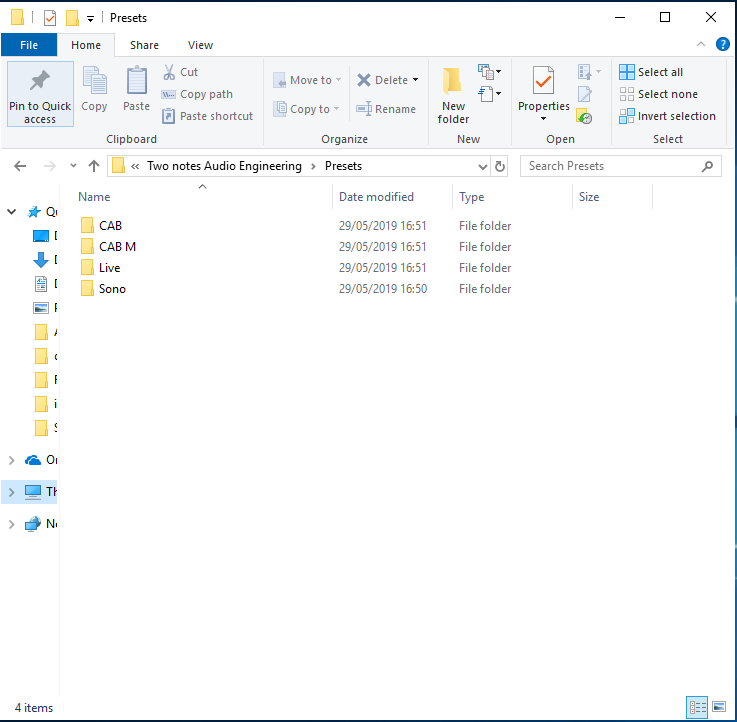Open the address bar history dropdown
The height and width of the screenshot is (722, 737).
[483, 166]
